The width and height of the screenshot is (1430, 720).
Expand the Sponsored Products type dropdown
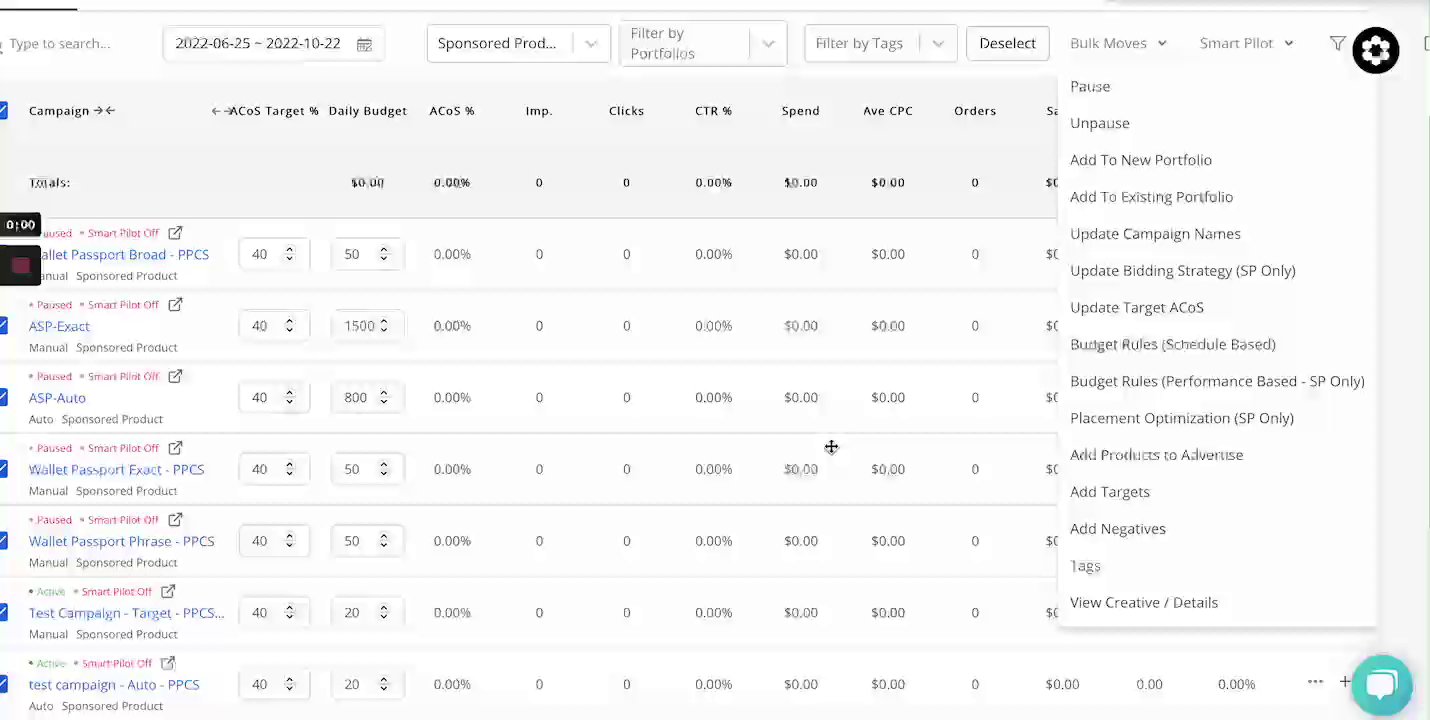(590, 44)
